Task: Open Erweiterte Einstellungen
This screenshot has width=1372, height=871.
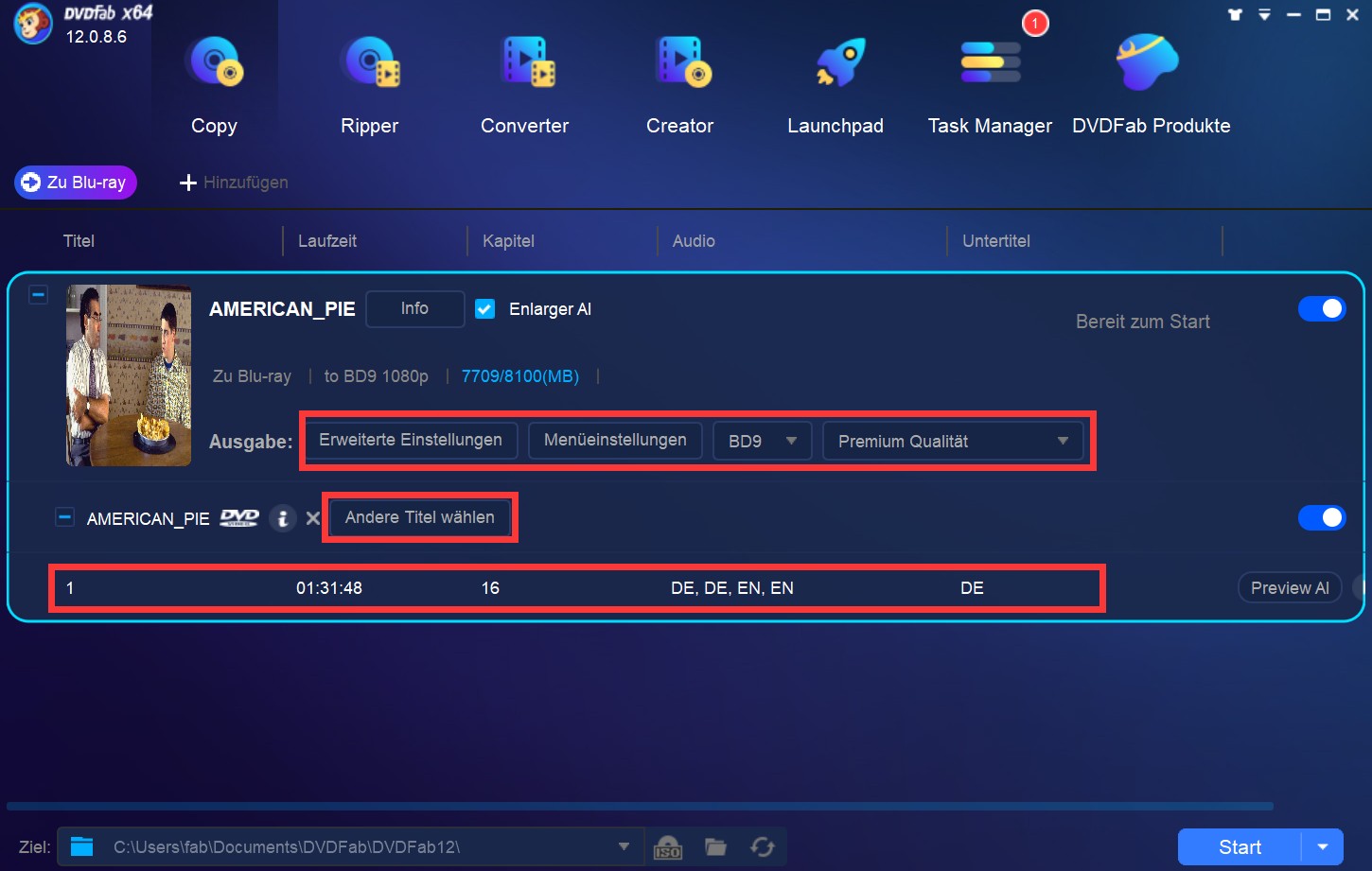Action: 411,441
